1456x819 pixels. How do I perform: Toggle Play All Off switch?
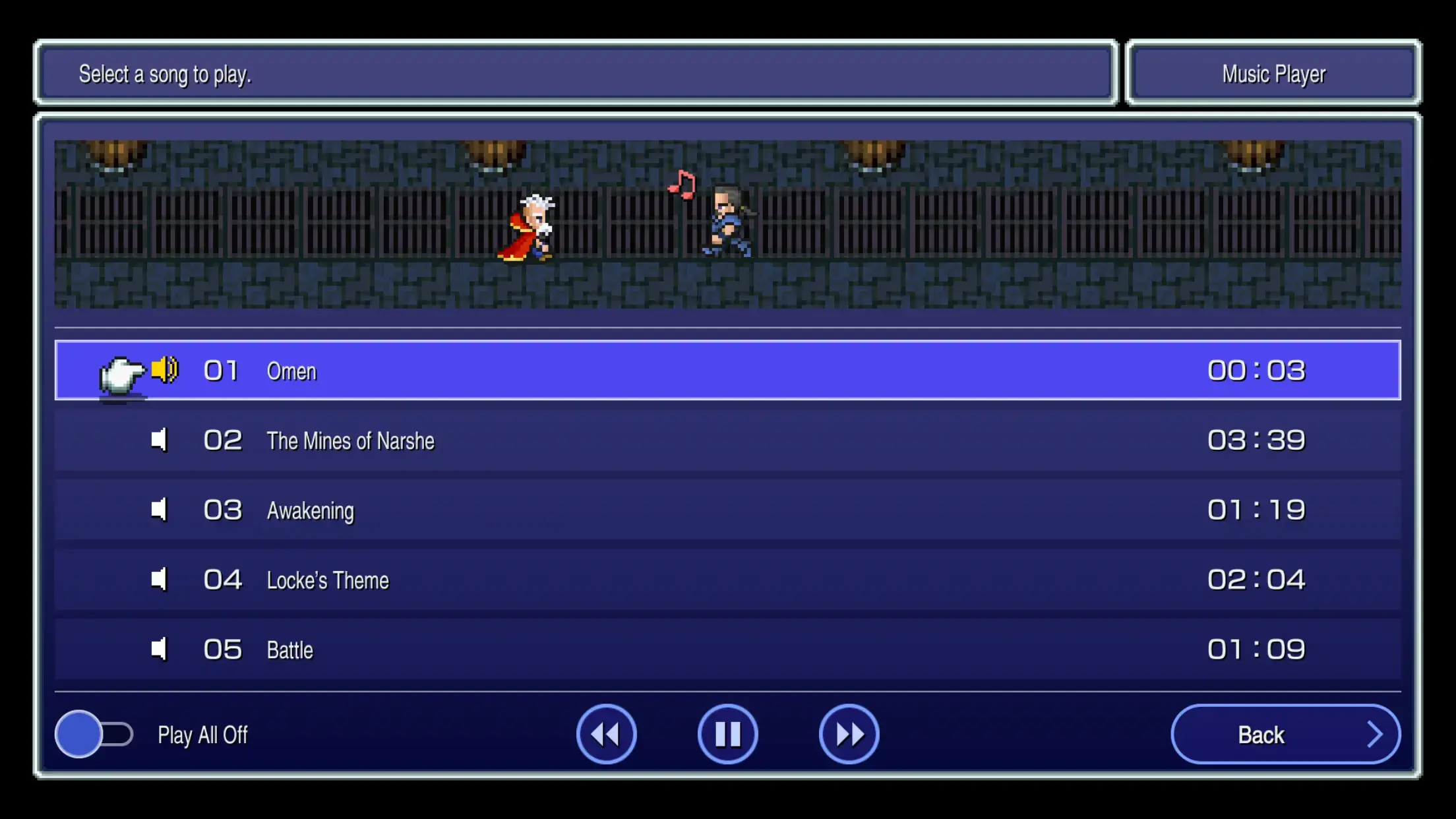coord(95,734)
